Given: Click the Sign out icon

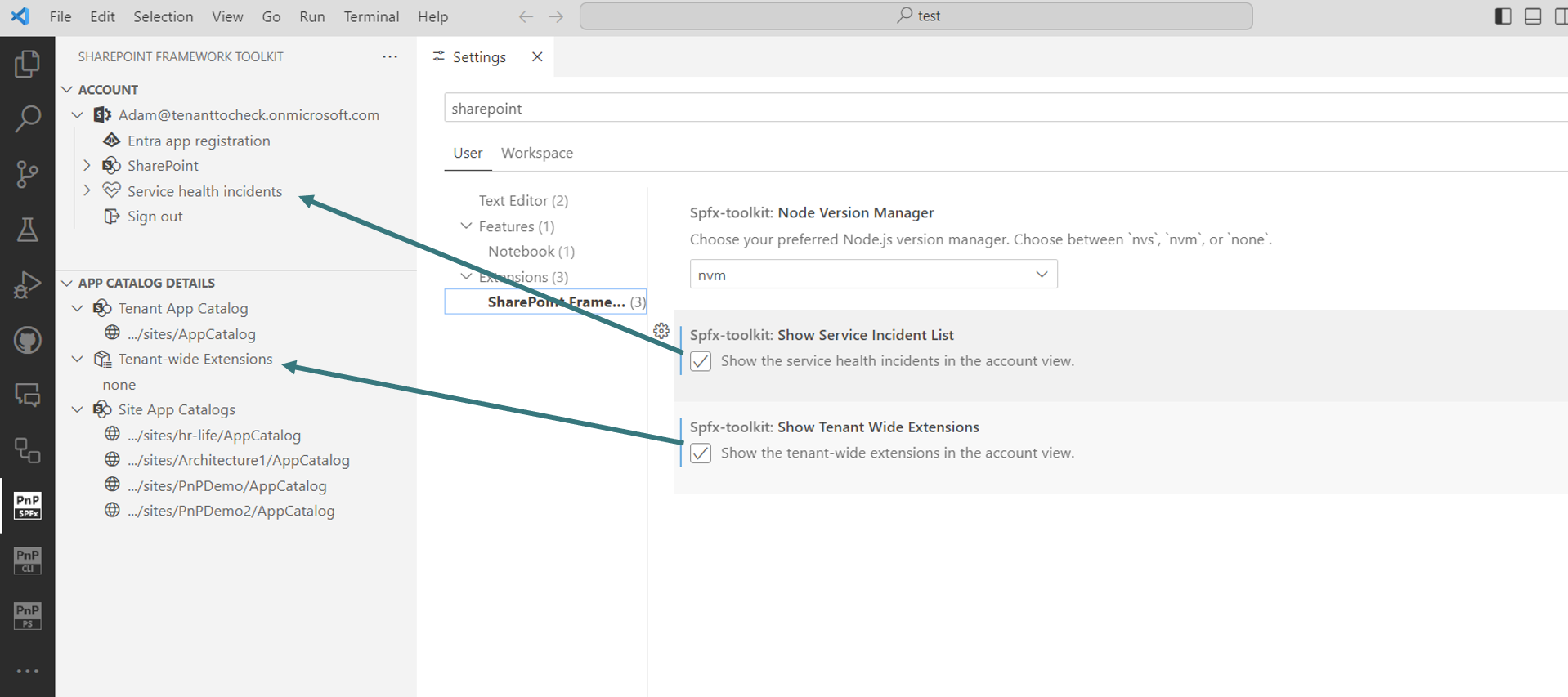Looking at the screenshot, I should click(111, 216).
